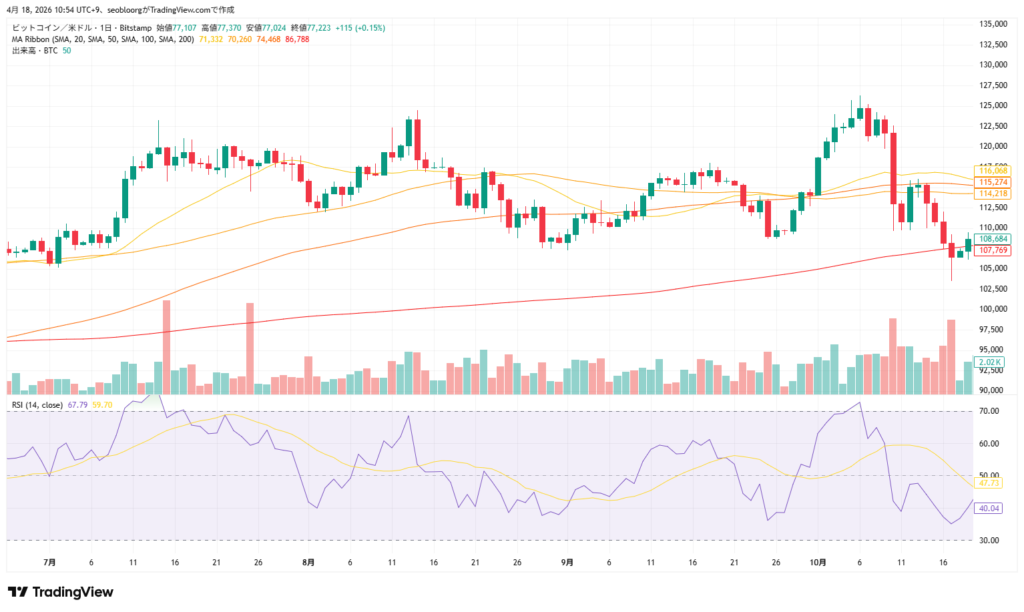The width and height of the screenshot is (1024, 612).
Task: Click the 47.73 RSI average tag
Action: pyautogui.click(x=989, y=483)
